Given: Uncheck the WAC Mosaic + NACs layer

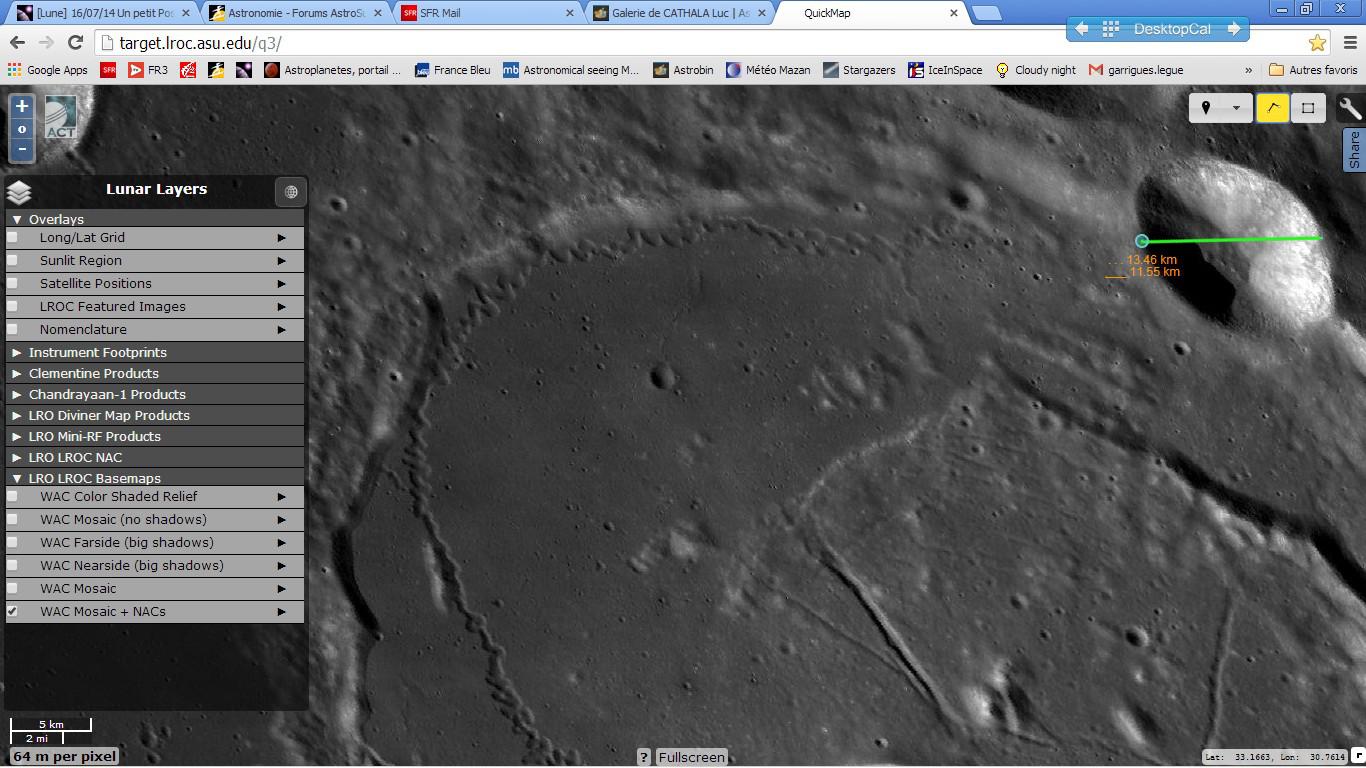Looking at the screenshot, I should coord(13,611).
